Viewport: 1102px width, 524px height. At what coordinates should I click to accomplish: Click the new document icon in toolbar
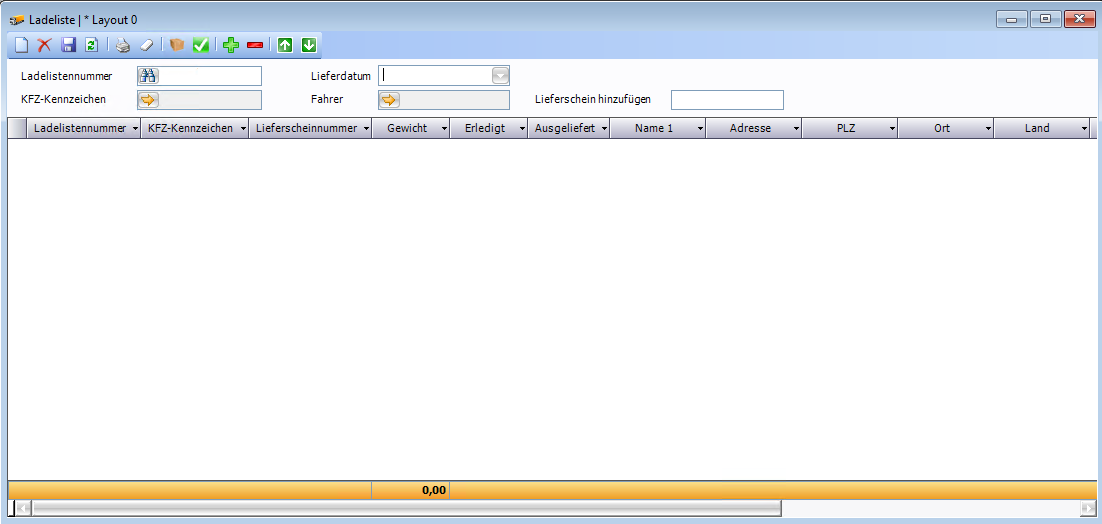[20, 45]
